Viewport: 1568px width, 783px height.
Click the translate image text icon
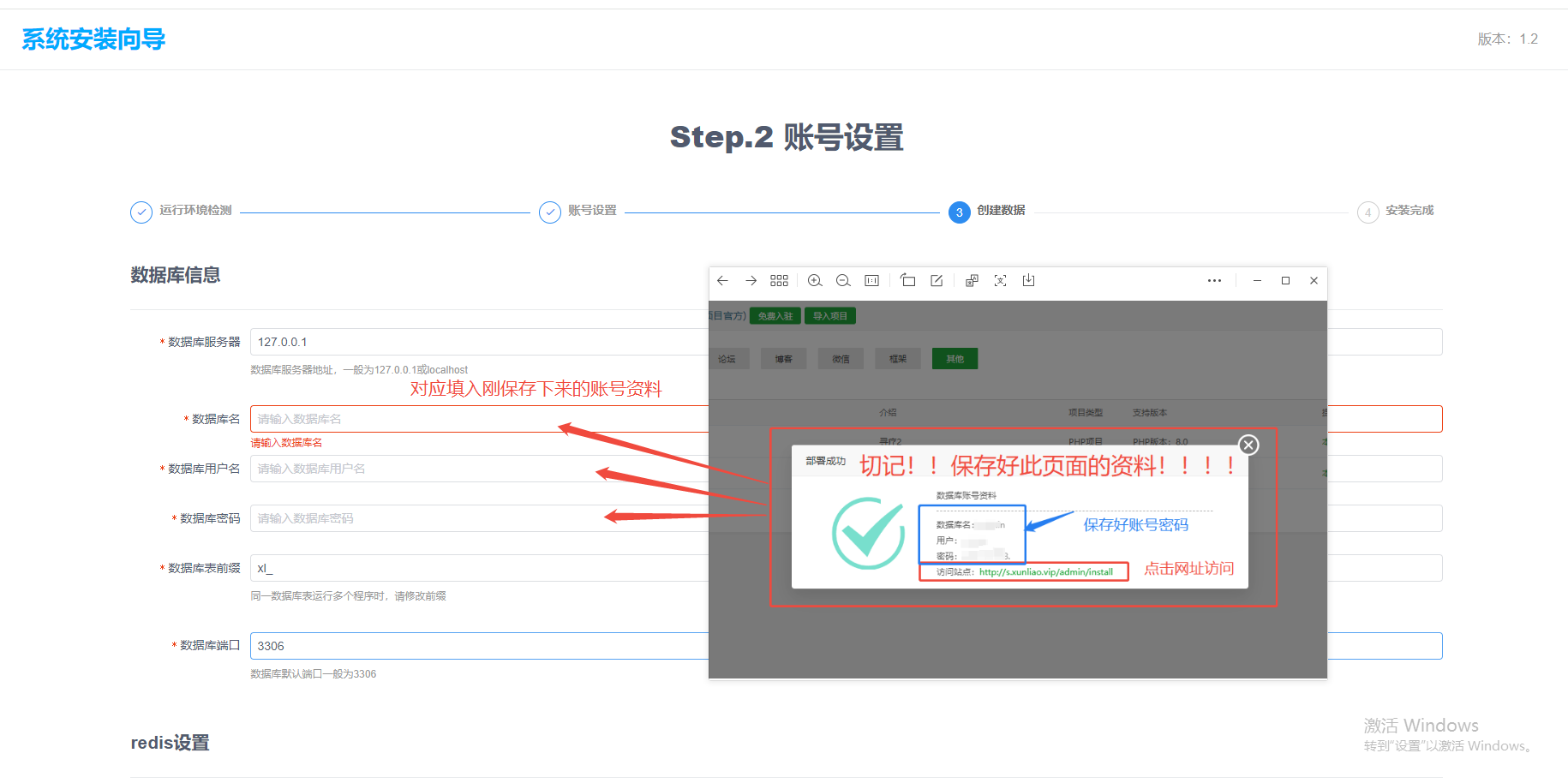(x=972, y=281)
